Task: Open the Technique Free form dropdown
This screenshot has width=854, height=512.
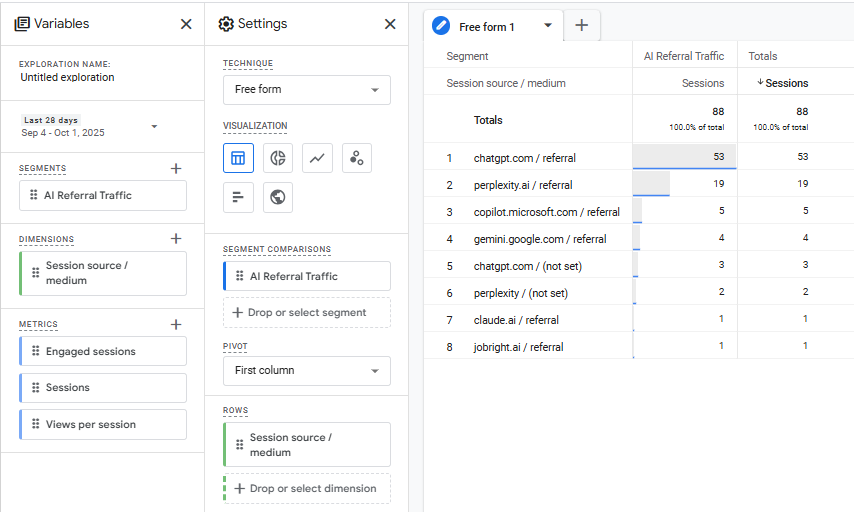Action: 307,90
